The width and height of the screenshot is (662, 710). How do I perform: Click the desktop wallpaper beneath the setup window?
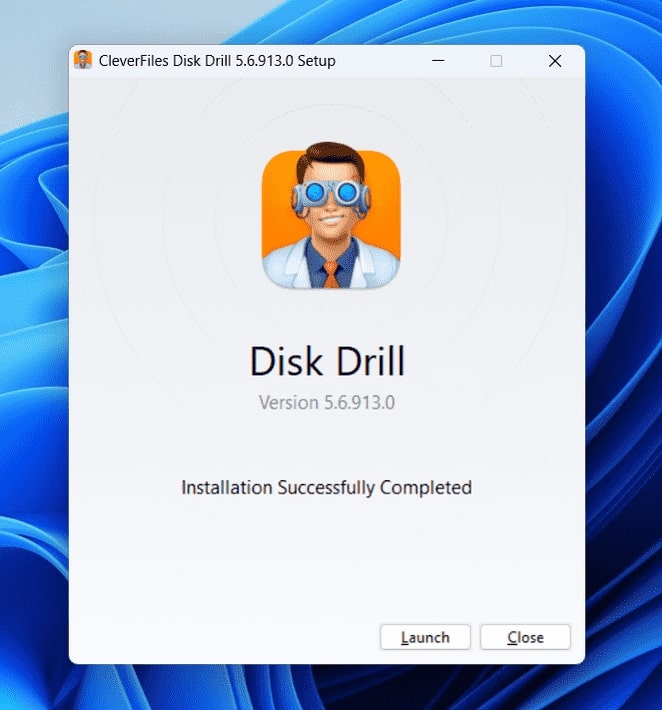tap(331, 687)
